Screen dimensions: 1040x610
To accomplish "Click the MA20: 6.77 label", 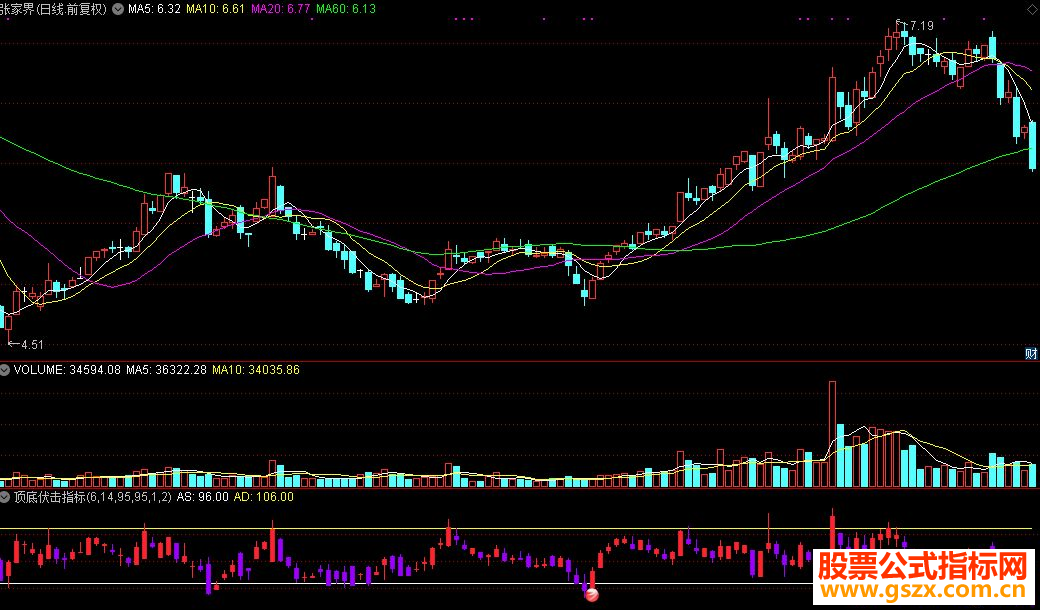I will [x=281, y=9].
